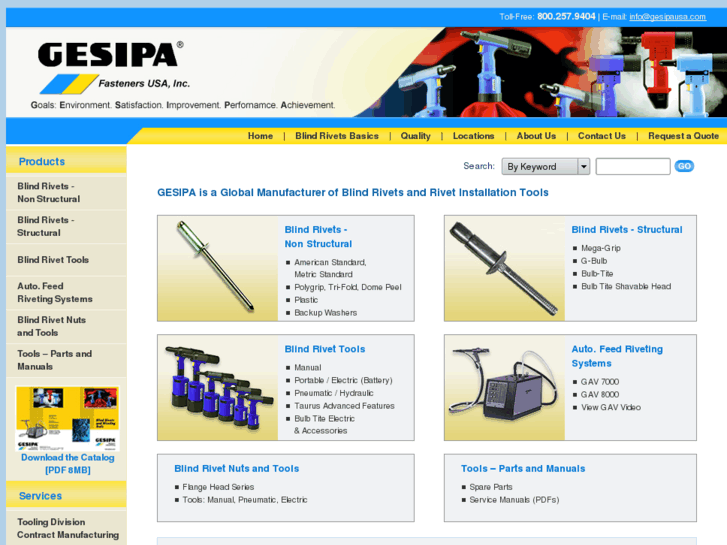727x545 pixels.
Task: Open the Blind Rivet Tools card heading
Action: tap(325, 349)
